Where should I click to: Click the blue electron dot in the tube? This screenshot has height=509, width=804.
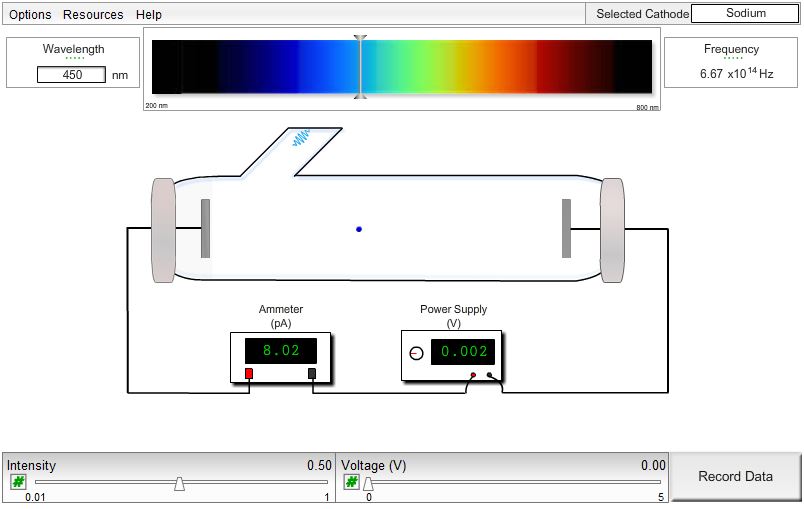(x=359, y=229)
